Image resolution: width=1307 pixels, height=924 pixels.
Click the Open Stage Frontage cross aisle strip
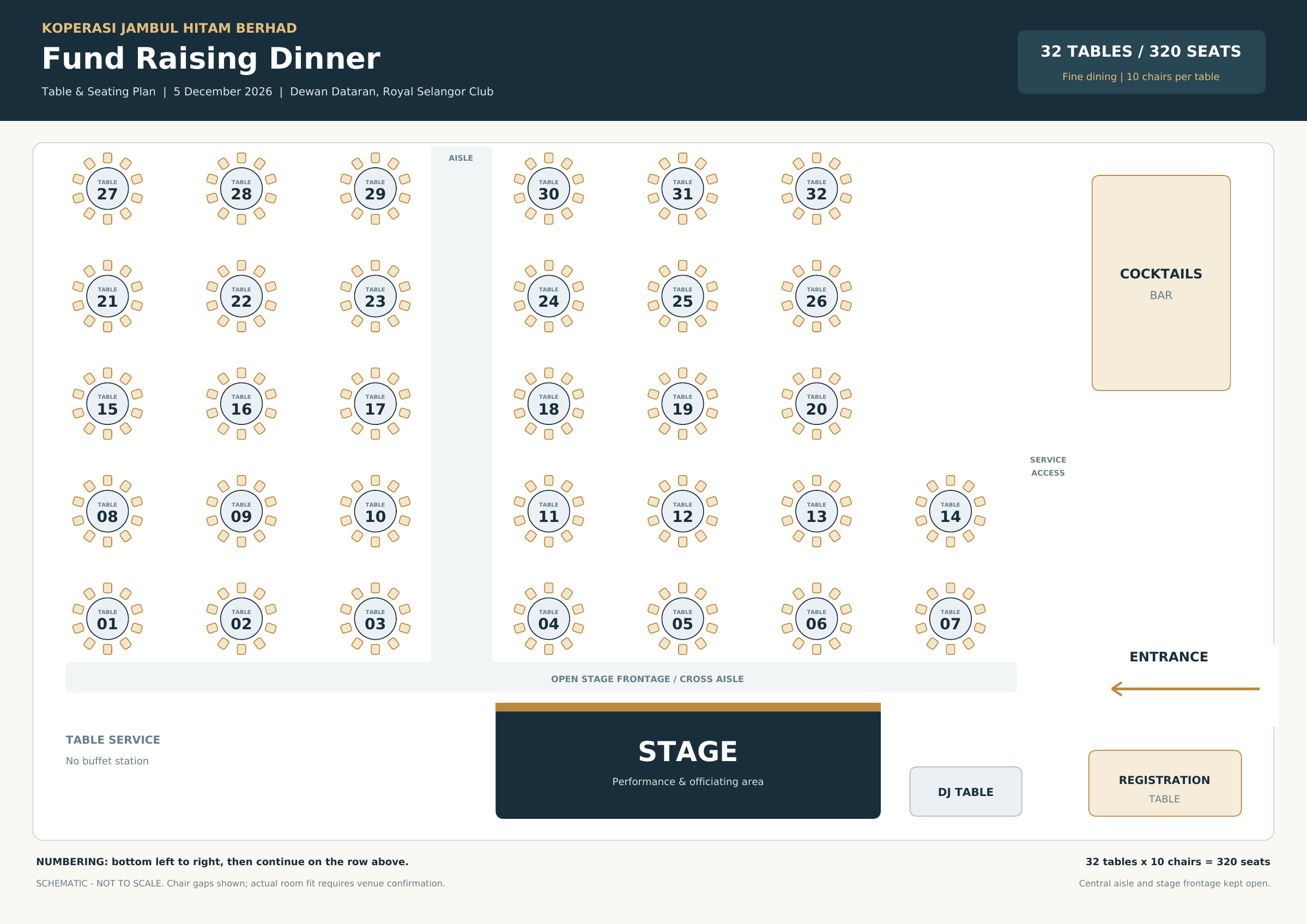tap(541, 678)
